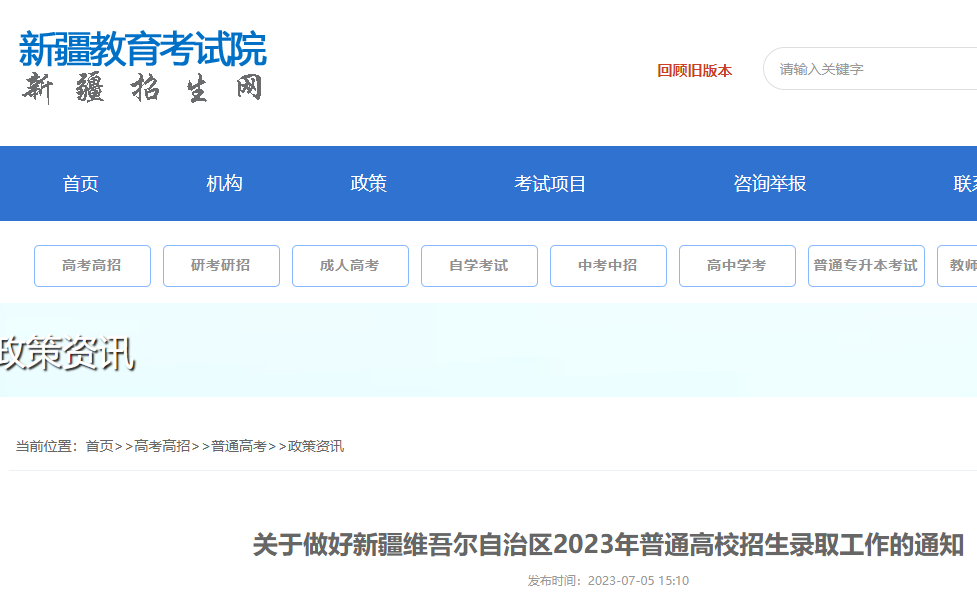Click the 高考高招 category button
977x597 pixels.
[92, 266]
